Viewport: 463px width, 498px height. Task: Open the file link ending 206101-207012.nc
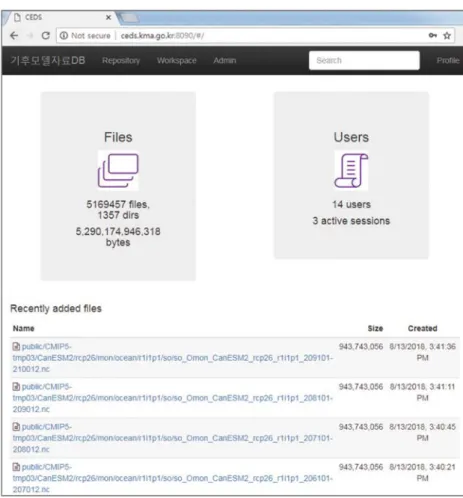pyautogui.click(x=173, y=478)
